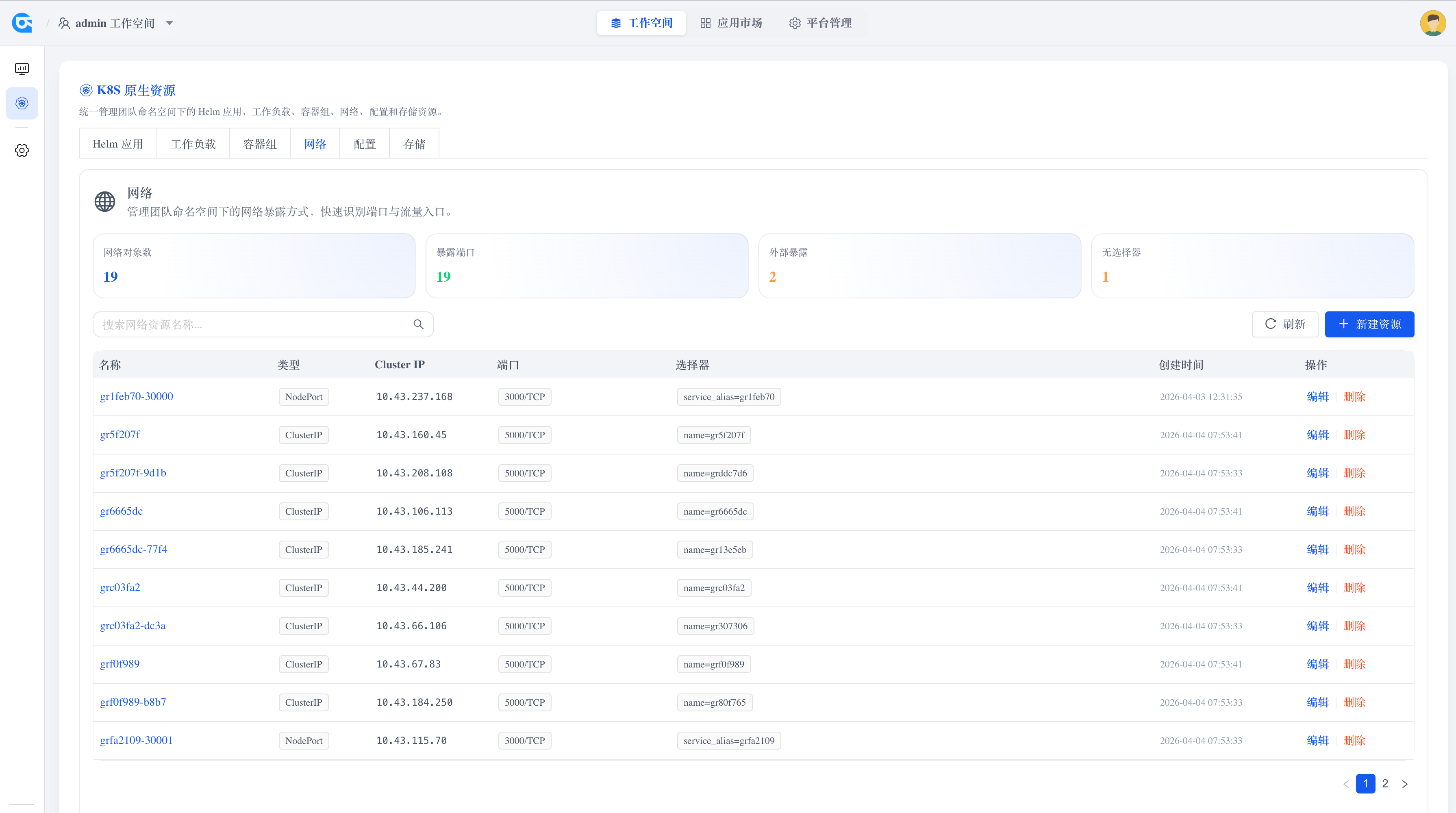Click the 新建资源 button
This screenshot has width=1456, height=813.
coord(1369,324)
